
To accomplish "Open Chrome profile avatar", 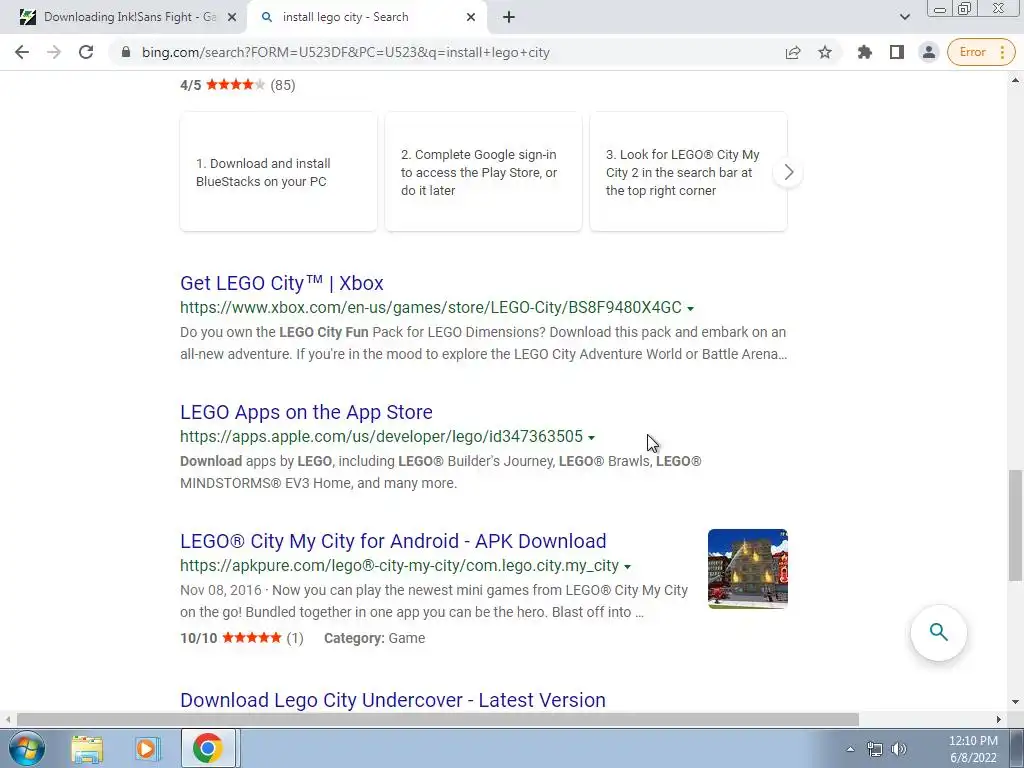I will [928, 52].
